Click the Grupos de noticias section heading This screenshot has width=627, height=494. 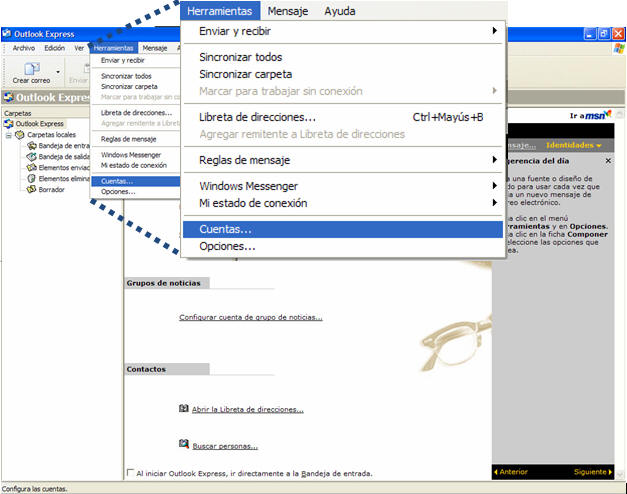coord(164,283)
